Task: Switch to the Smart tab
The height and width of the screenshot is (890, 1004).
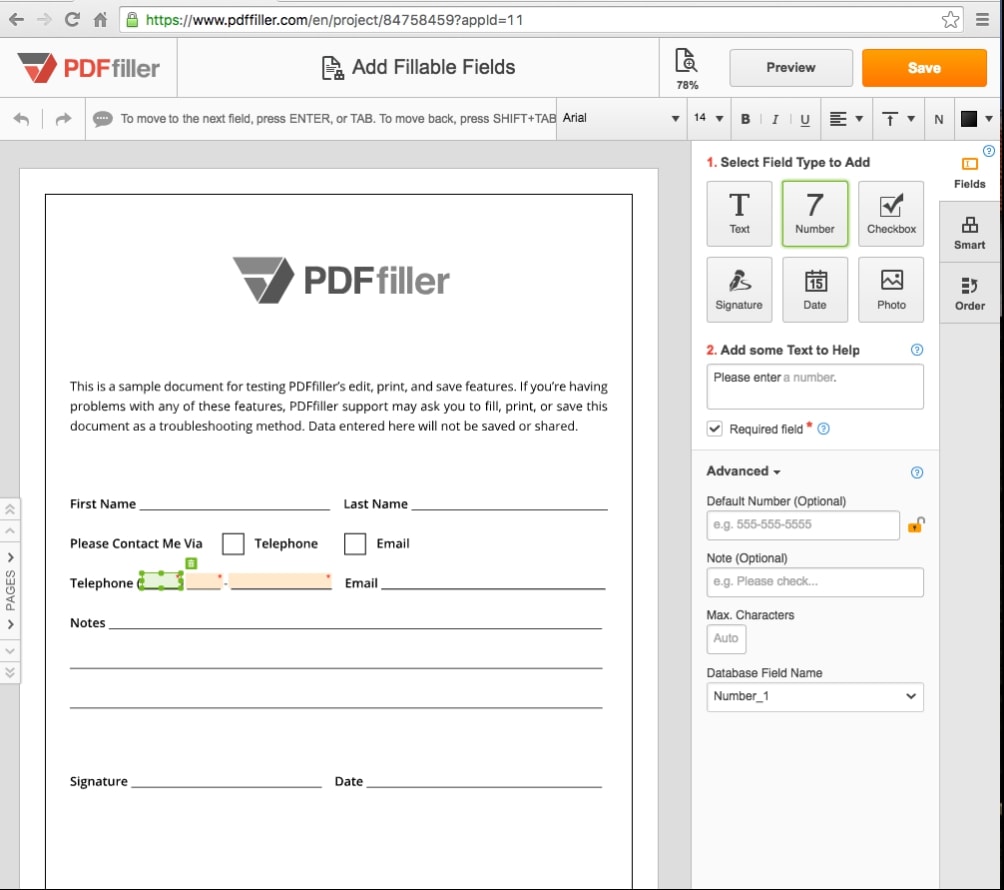Action: click(969, 232)
